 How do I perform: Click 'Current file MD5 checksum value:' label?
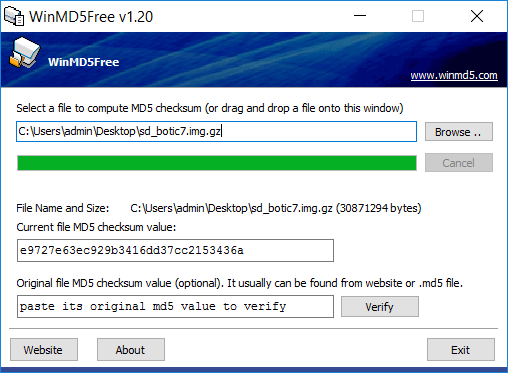[96, 227]
